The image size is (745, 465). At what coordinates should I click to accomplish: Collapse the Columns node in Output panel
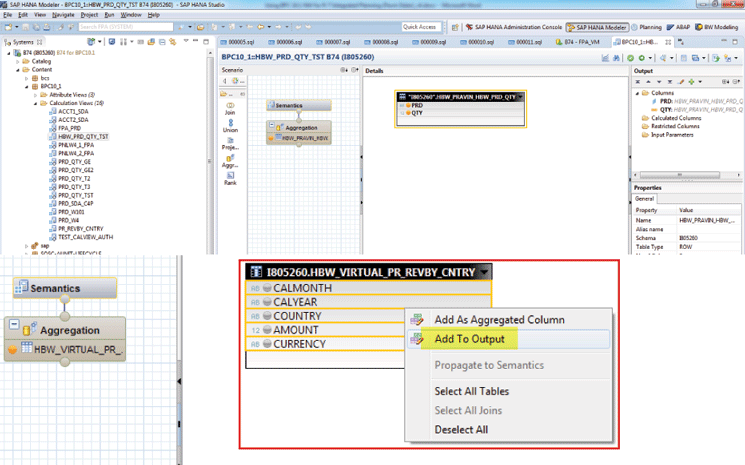point(636,94)
